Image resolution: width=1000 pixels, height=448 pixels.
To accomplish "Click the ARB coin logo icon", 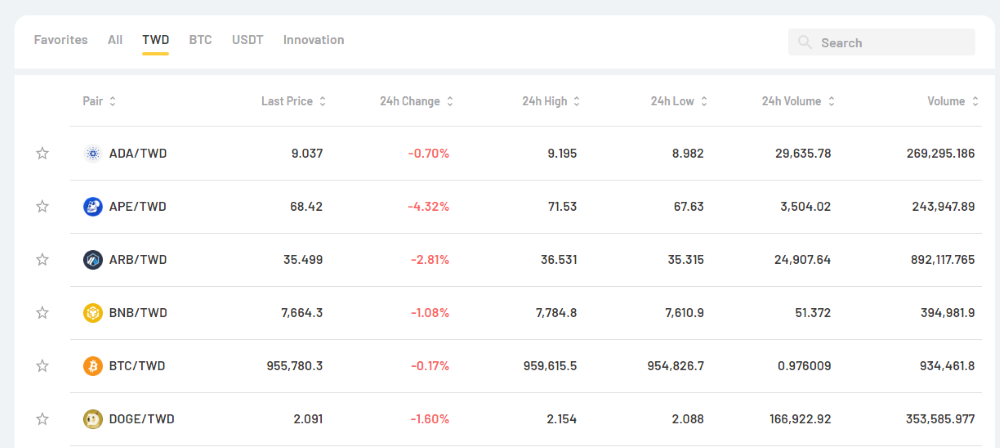I will 93,260.
